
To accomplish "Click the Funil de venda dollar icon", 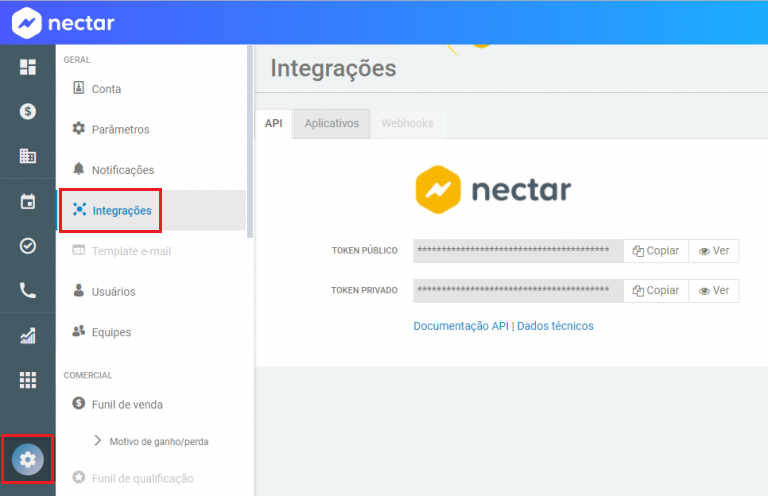I will (78, 403).
